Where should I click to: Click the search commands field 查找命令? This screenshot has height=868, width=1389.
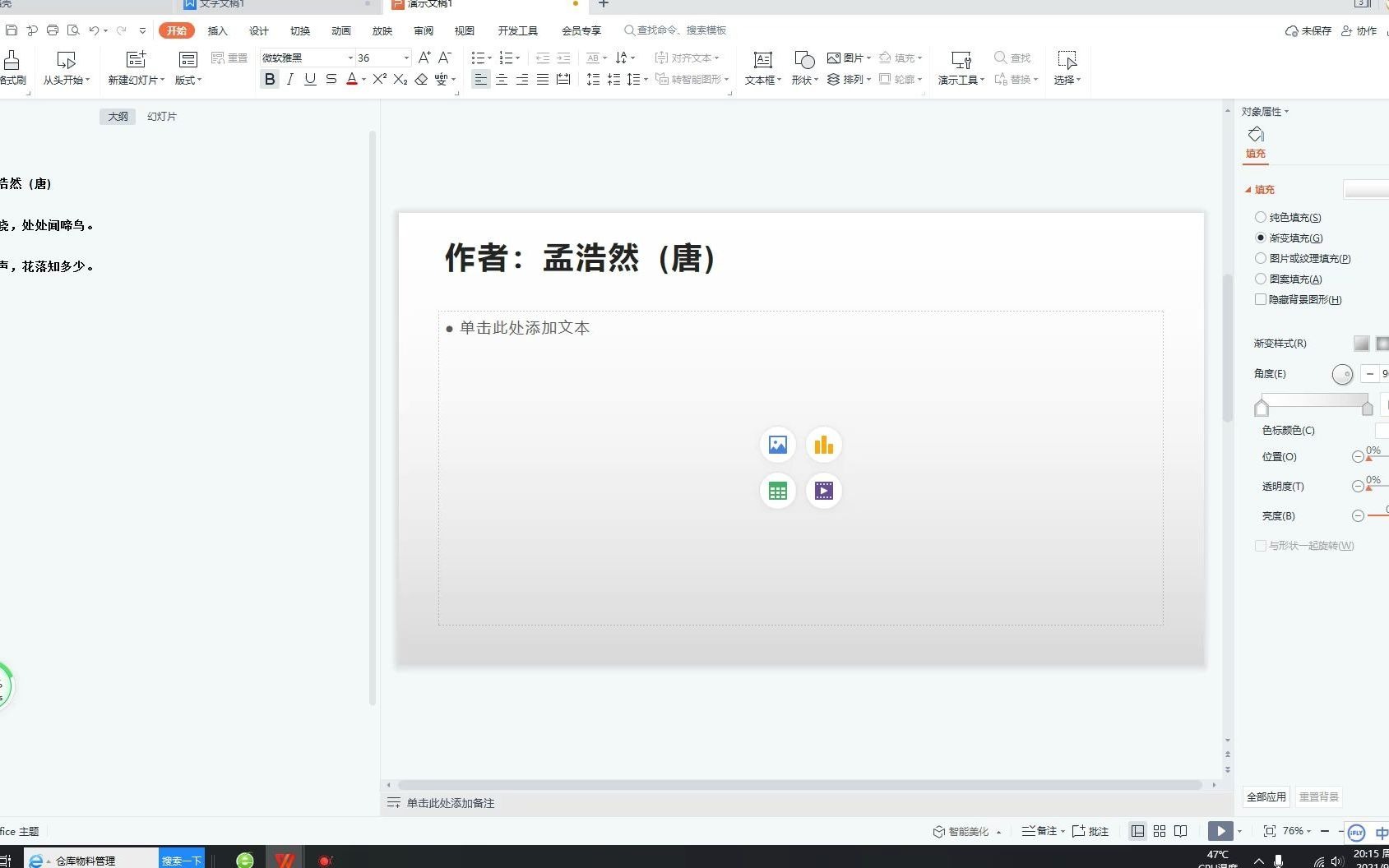675,30
